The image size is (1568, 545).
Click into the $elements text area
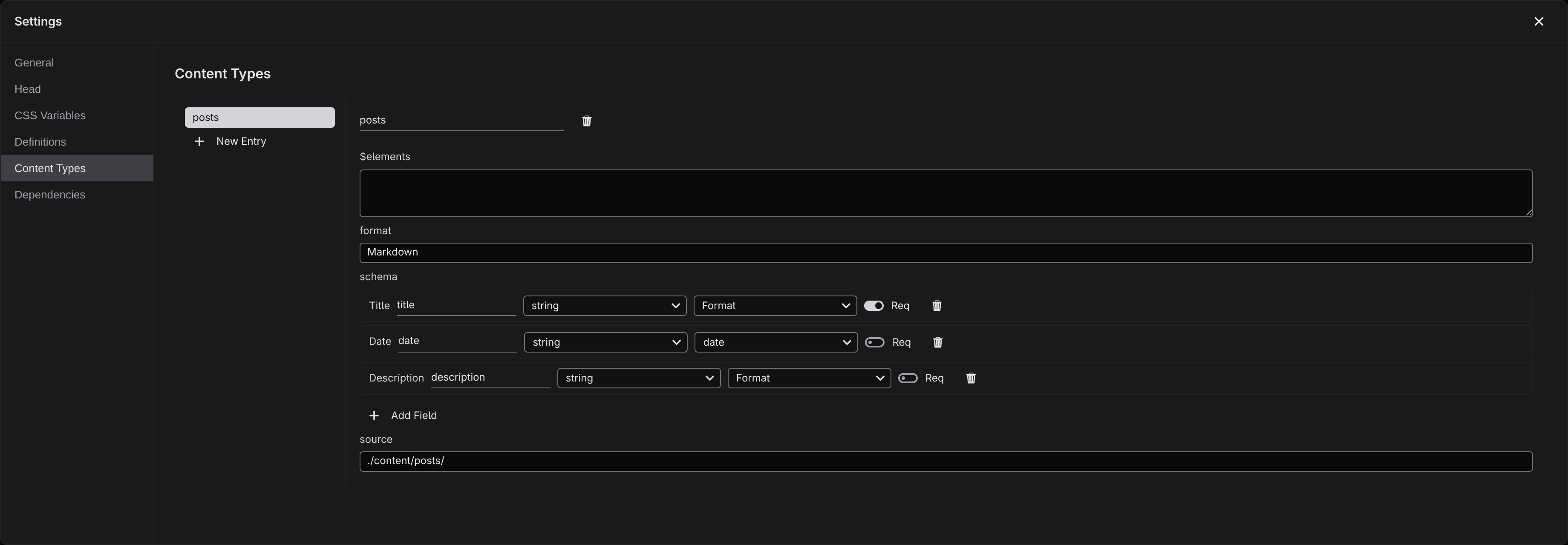coord(946,193)
